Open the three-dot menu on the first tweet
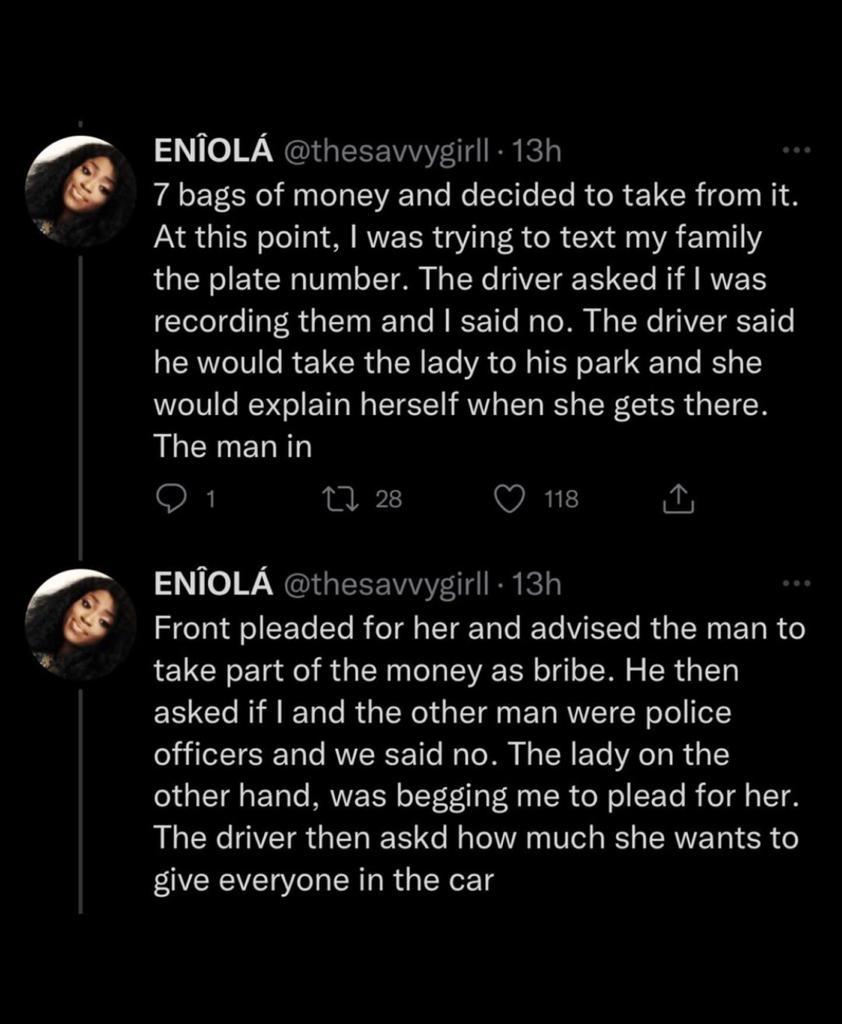842x1024 pixels. click(x=795, y=151)
